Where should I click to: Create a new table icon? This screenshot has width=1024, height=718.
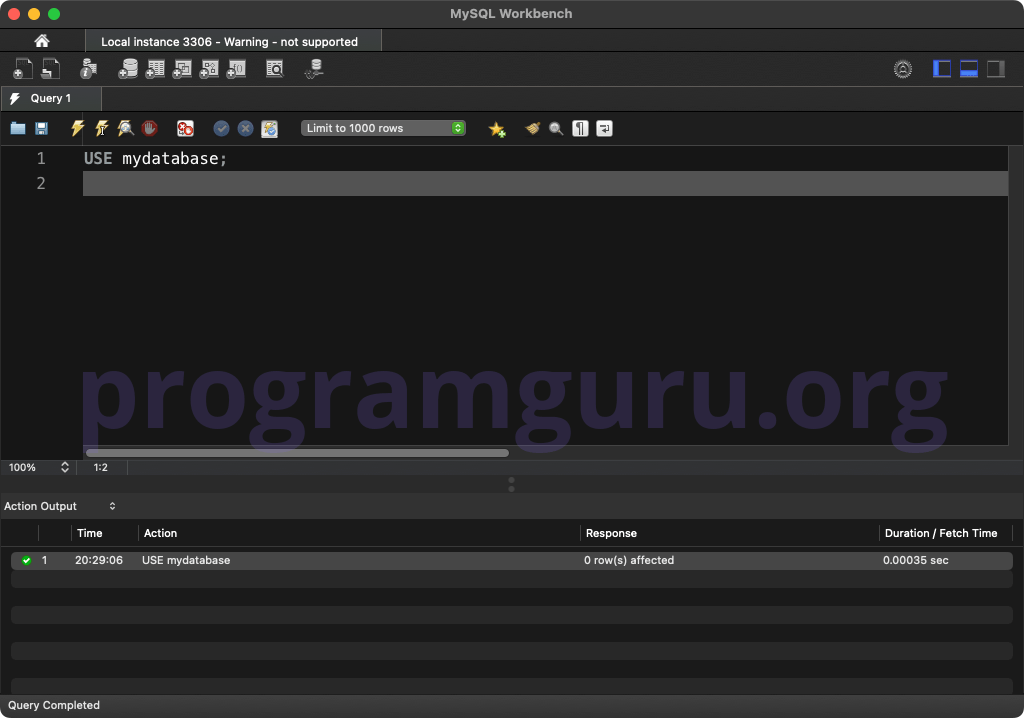pyautogui.click(x=155, y=69)
